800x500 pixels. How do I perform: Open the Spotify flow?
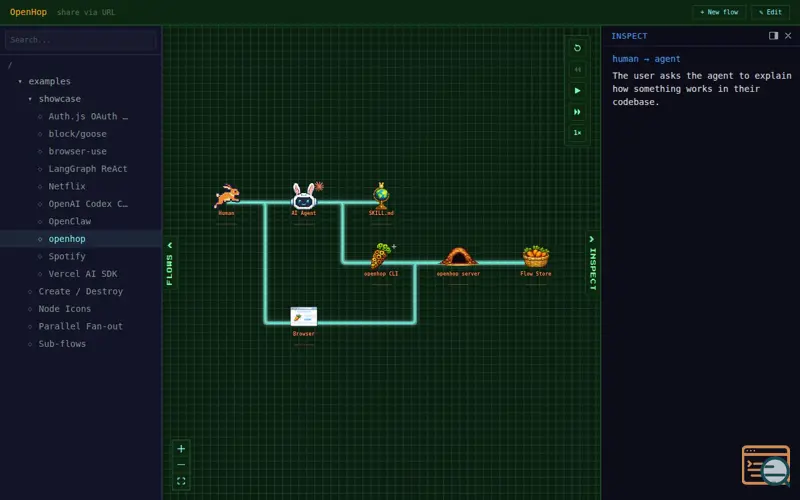67,256
